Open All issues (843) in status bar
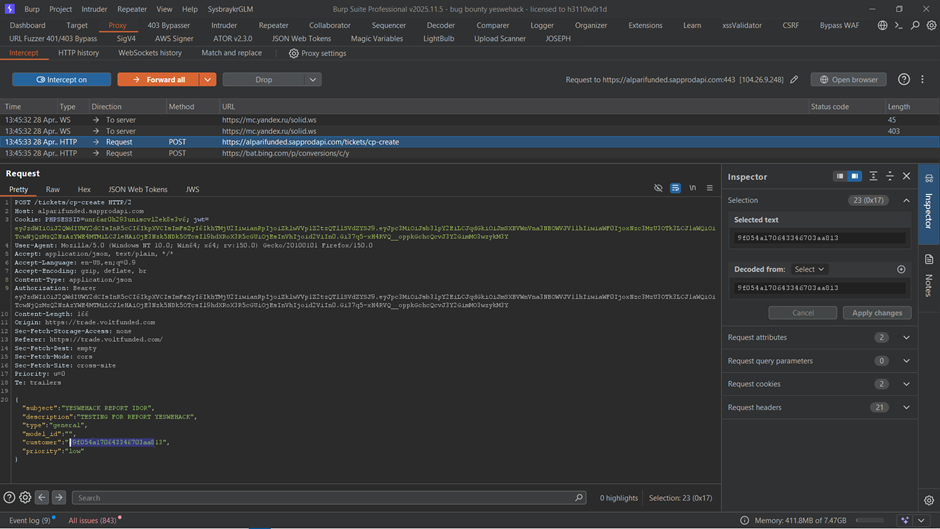This screenshot has height=529, width=940. click(92, 520)
